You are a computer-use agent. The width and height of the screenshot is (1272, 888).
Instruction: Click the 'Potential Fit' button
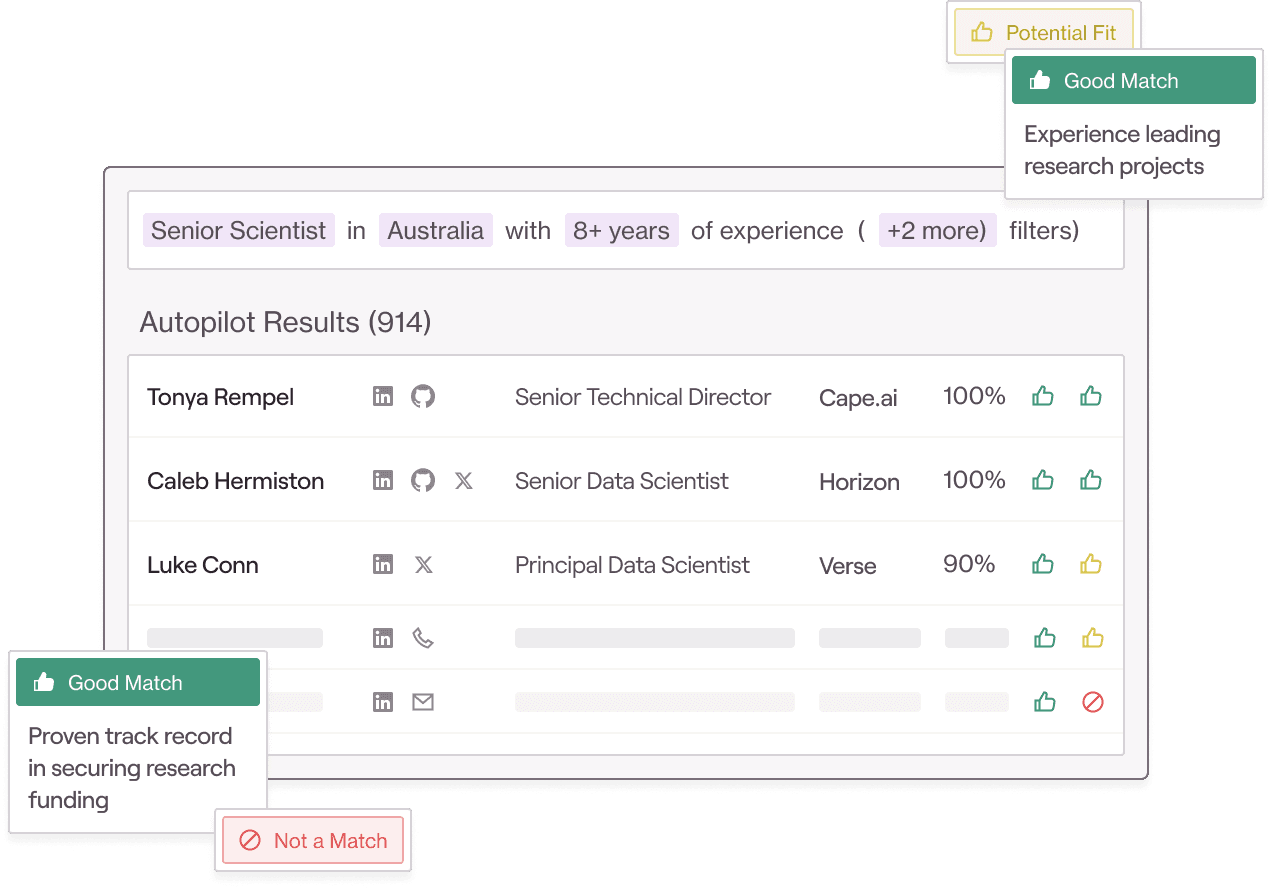pos(1044,33)
